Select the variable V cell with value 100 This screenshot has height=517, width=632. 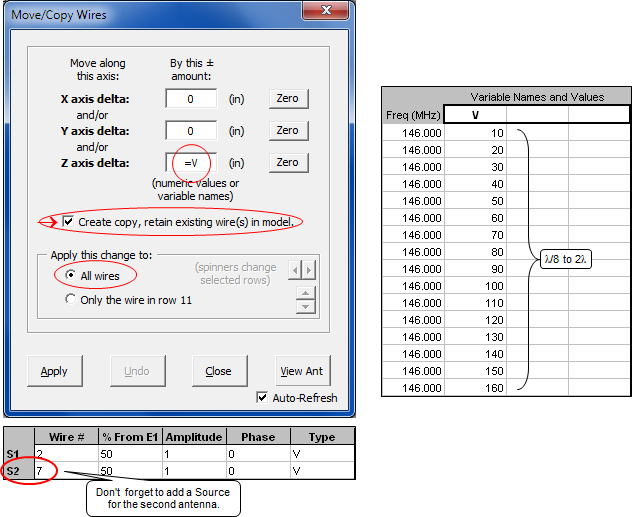[476, 285]
